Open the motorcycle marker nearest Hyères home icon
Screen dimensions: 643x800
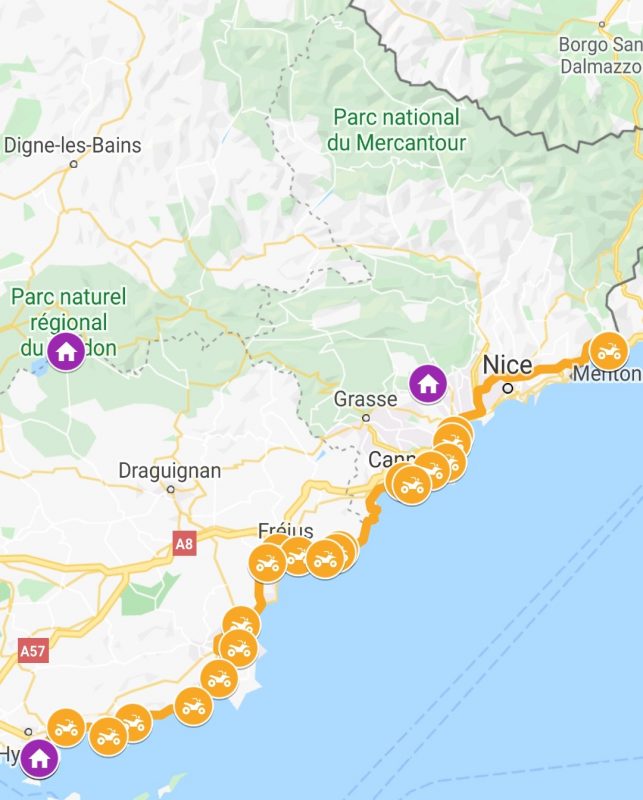tap(66, 728)
